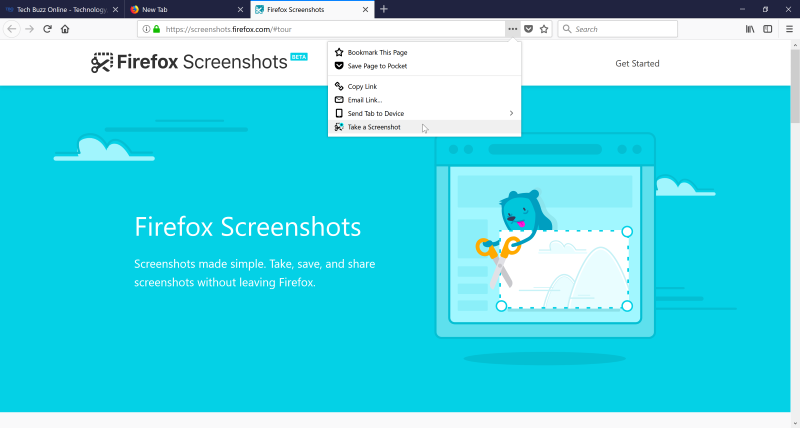Bookmark page with the star toolbar icon
Screen dimensions: 800x428
click(544, 29)
